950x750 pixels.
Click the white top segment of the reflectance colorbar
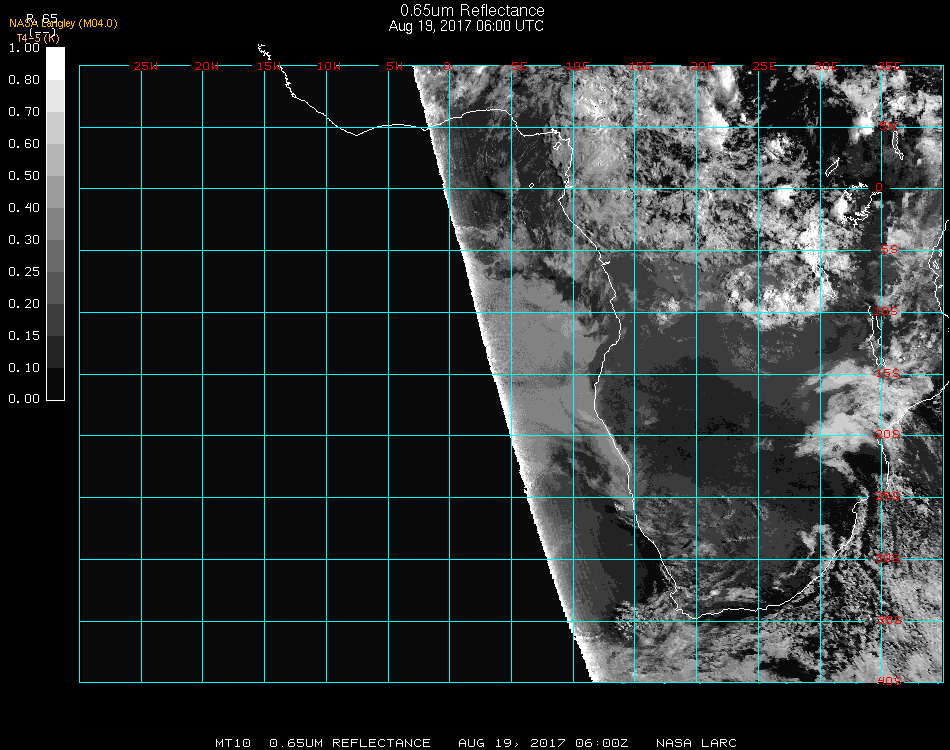click(55, 64)
